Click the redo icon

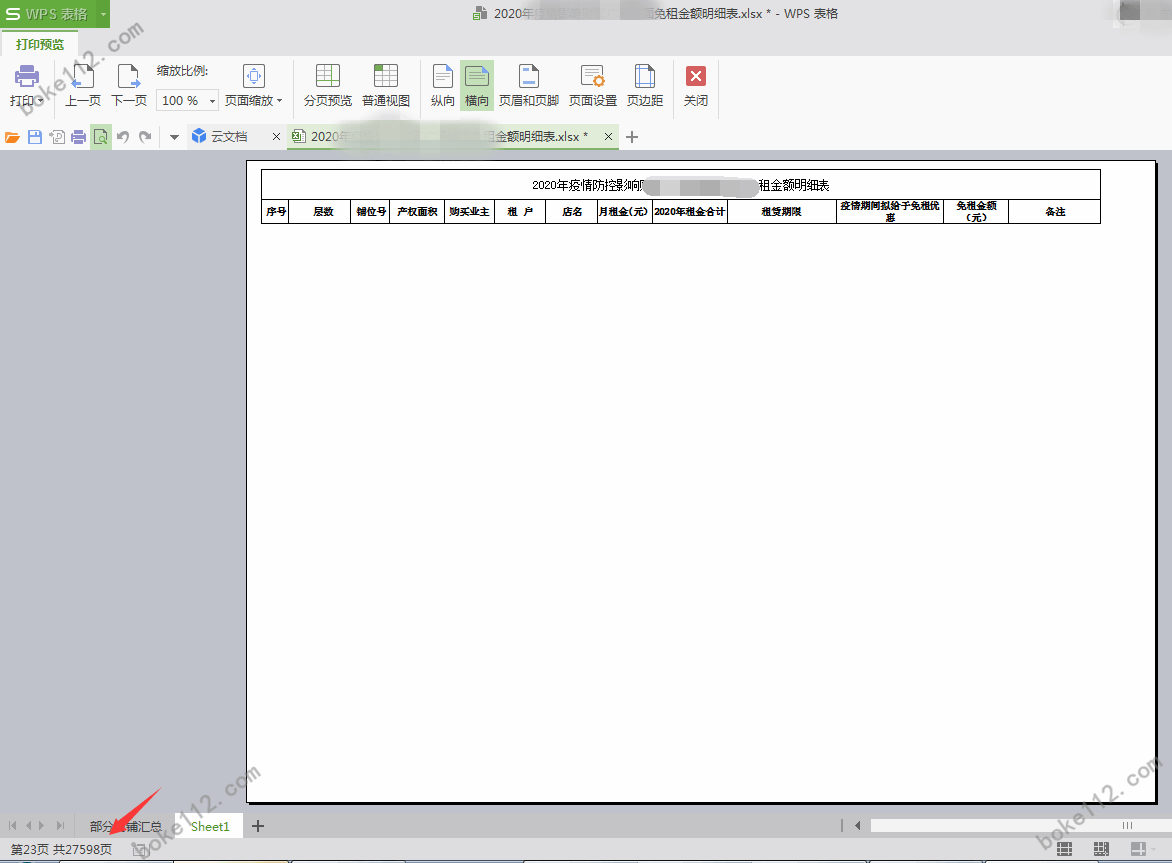pyautogui.click(x=145, y=137)
